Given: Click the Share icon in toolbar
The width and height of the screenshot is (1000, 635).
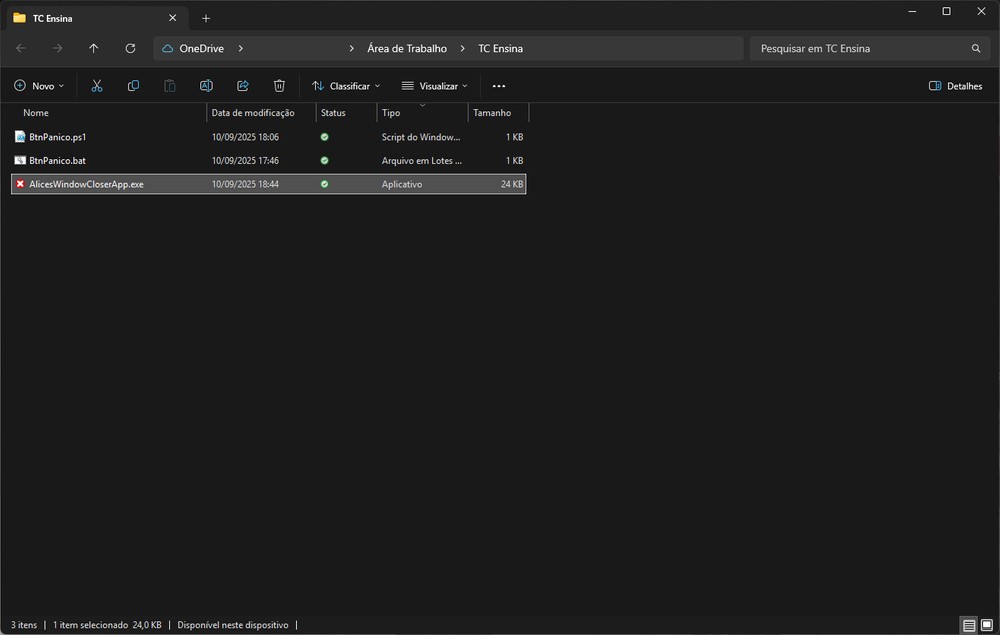Looking at the screenshot, I should (242, 86).
